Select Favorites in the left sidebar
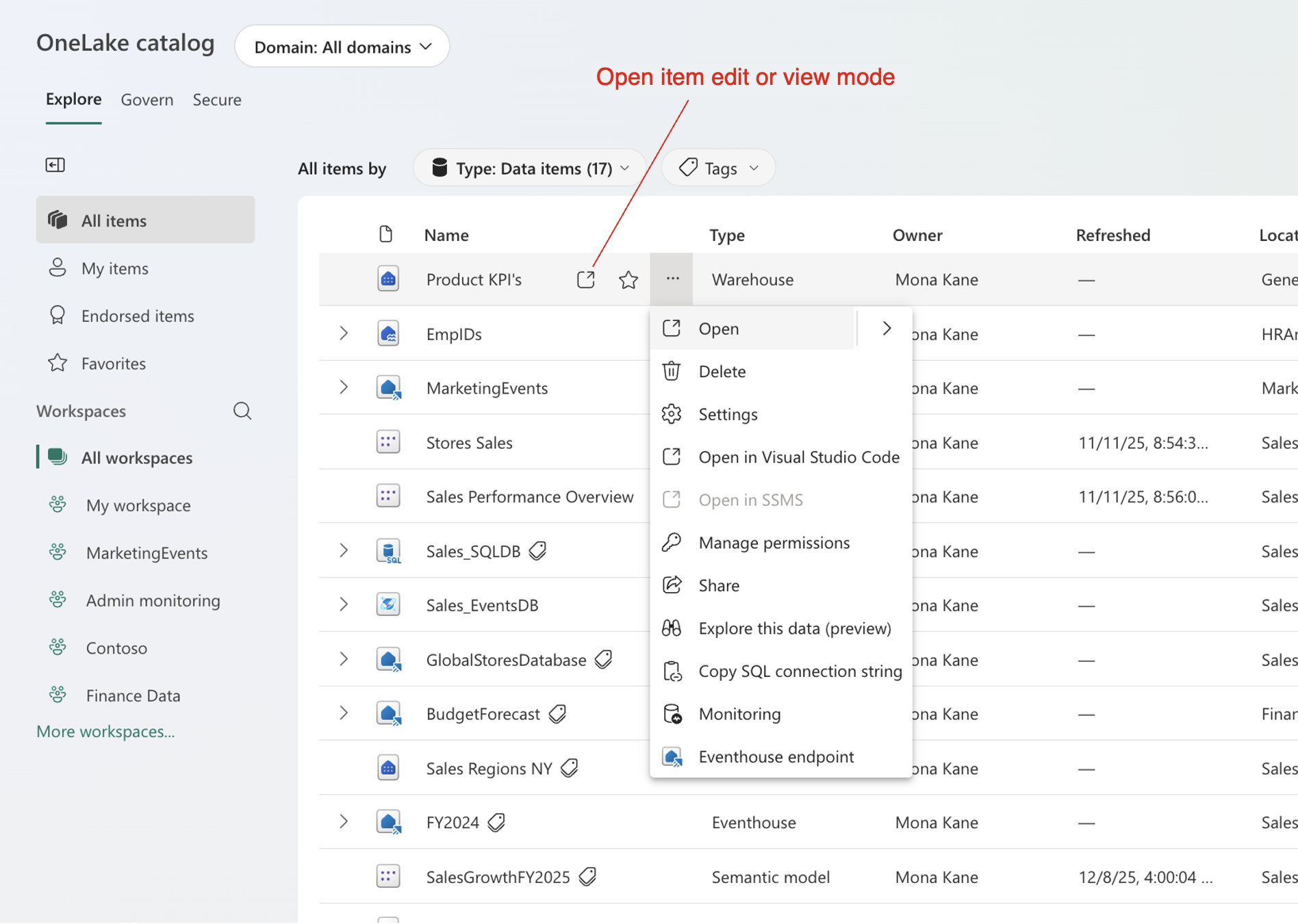The width and height of the screenshot is (1298, 924). tap(114, 363)
